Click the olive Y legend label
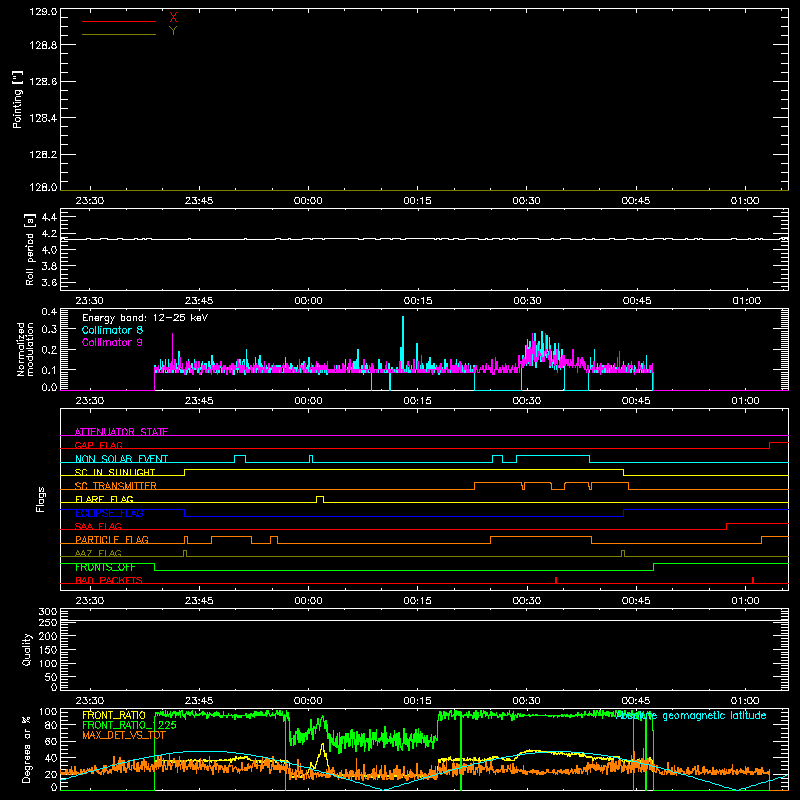Image resolution: width=800 pixels, height=800 pixels. click(x=173, y=31)
